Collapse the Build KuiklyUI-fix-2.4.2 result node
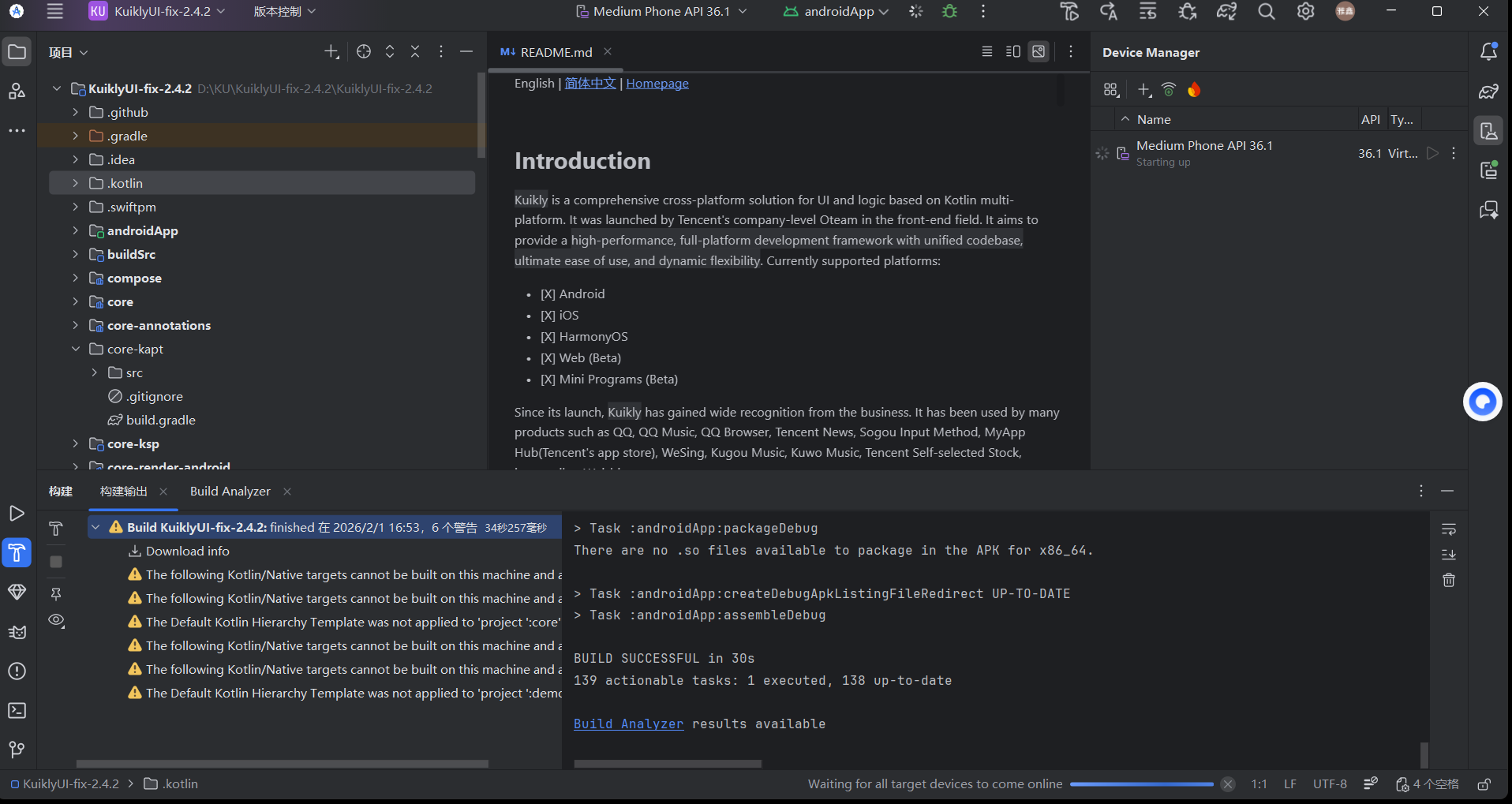1512x804 pixels. click(x=95, y=527)
